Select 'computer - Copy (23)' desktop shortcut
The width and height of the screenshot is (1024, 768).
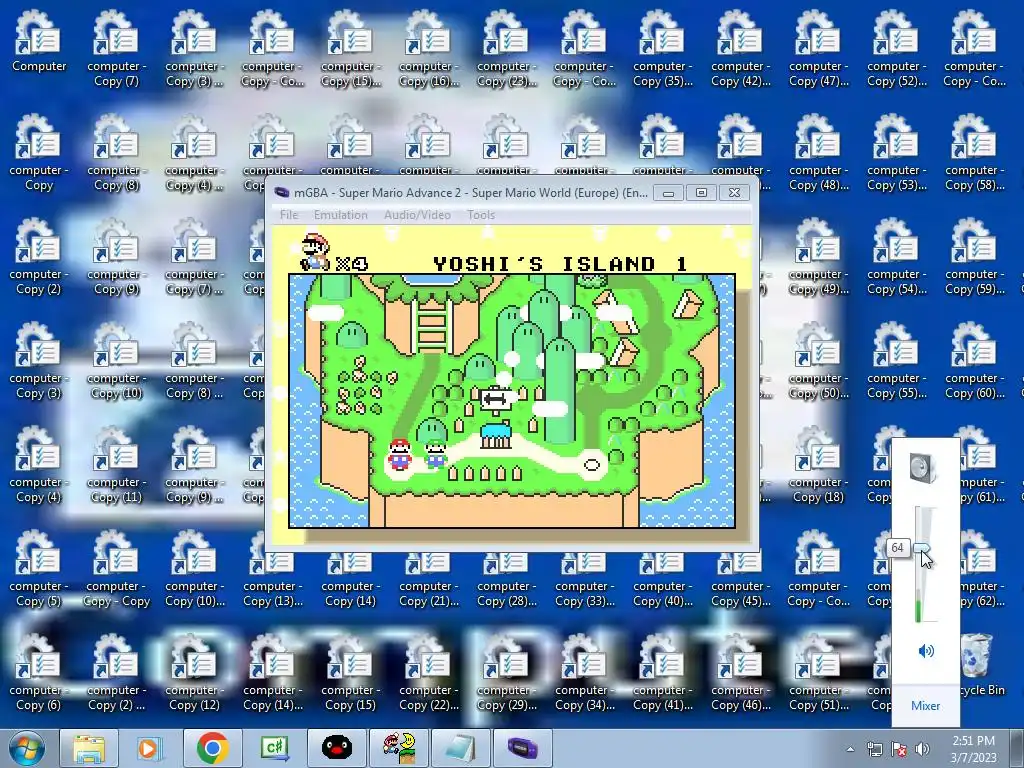coord(506,48)
